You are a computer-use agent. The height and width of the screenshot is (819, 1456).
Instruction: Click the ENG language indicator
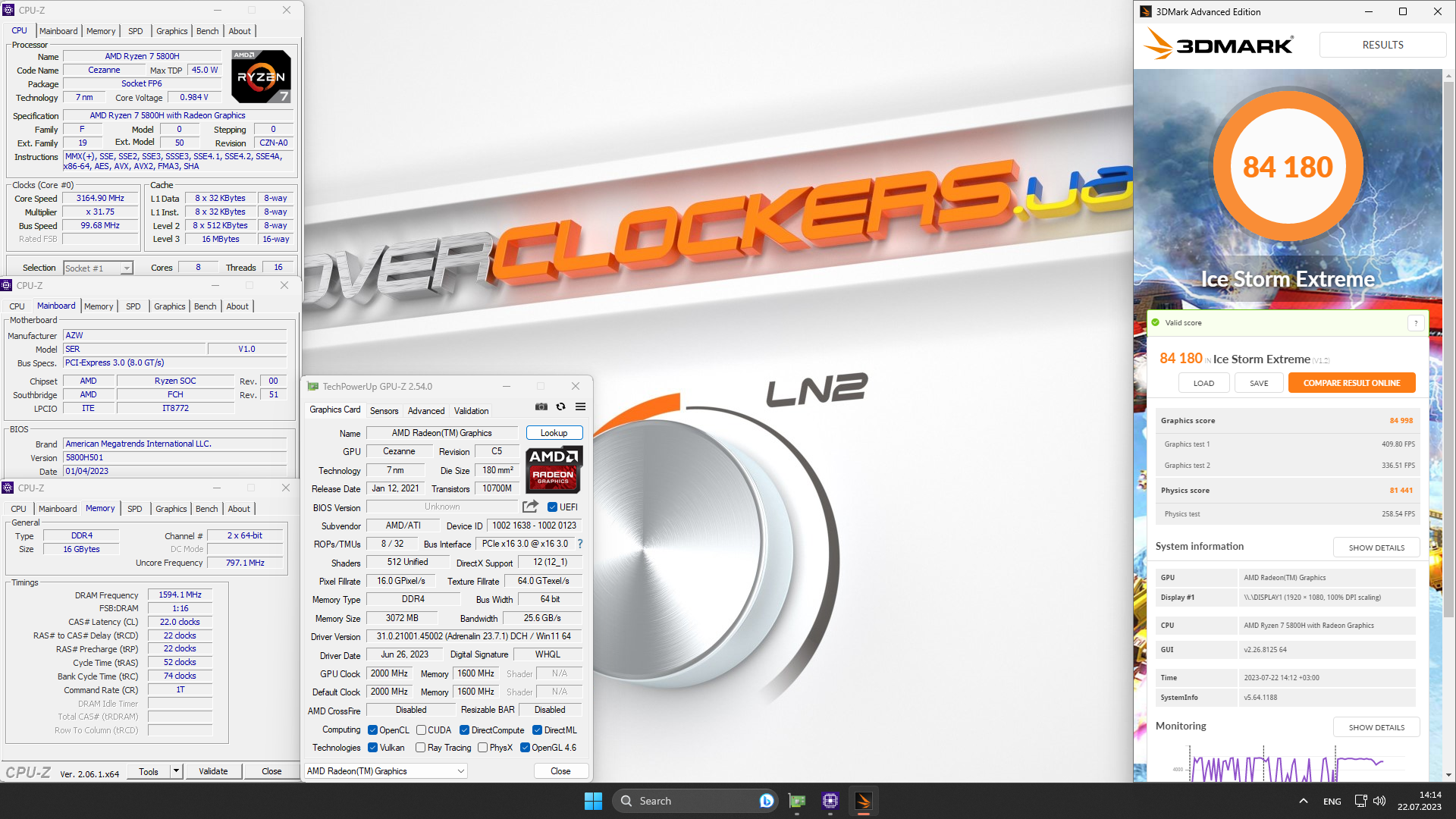click(x=1332, y=802)
